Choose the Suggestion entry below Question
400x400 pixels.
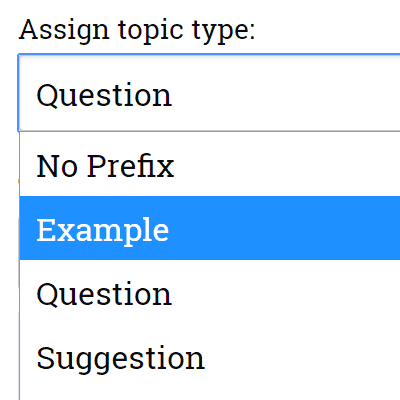pos(210,358)
